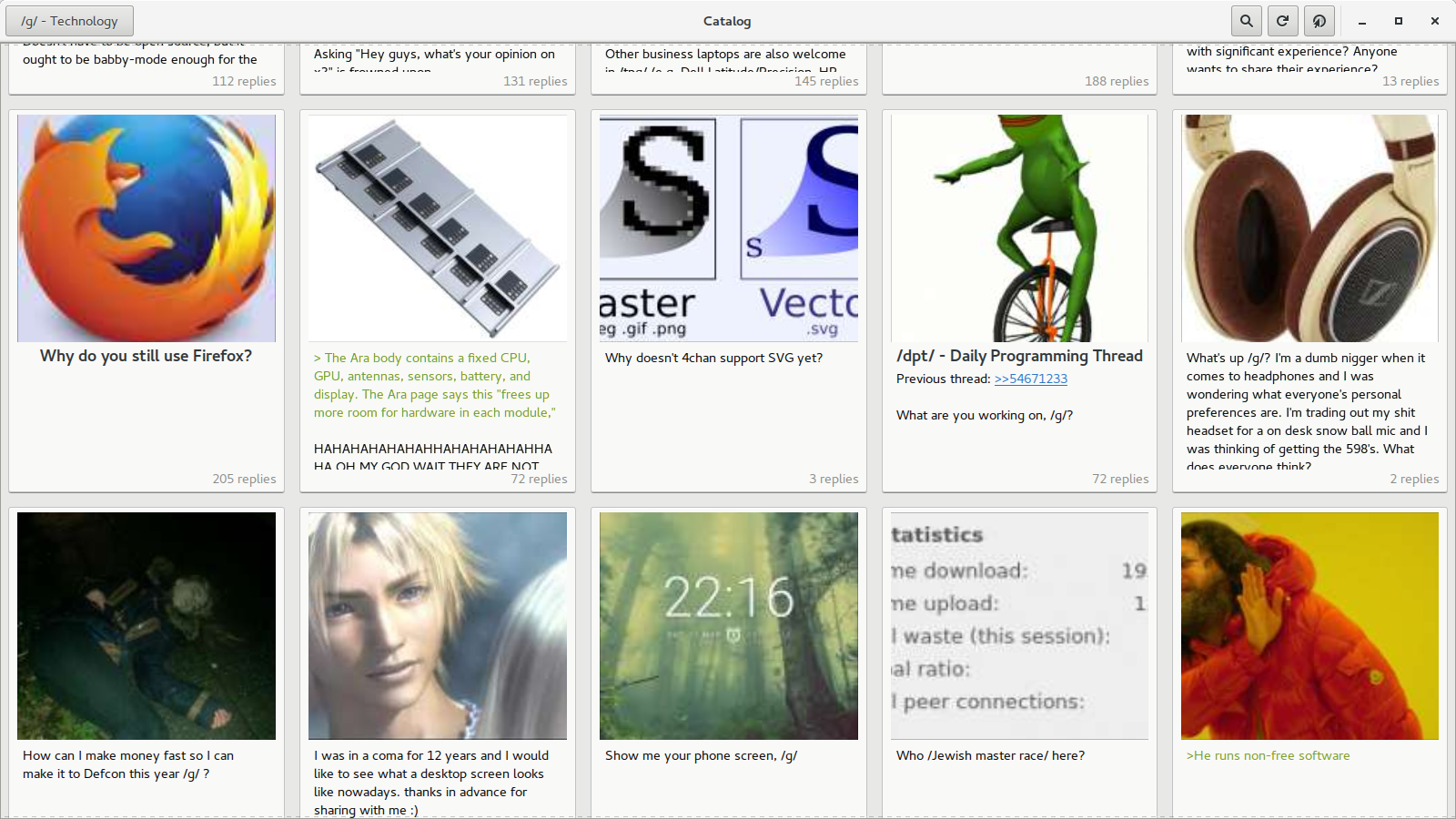Image resolution: width=1456 pixels, height=819 pixels.
Task: Click the 'Catalog' window title
Action: [727, 21]
